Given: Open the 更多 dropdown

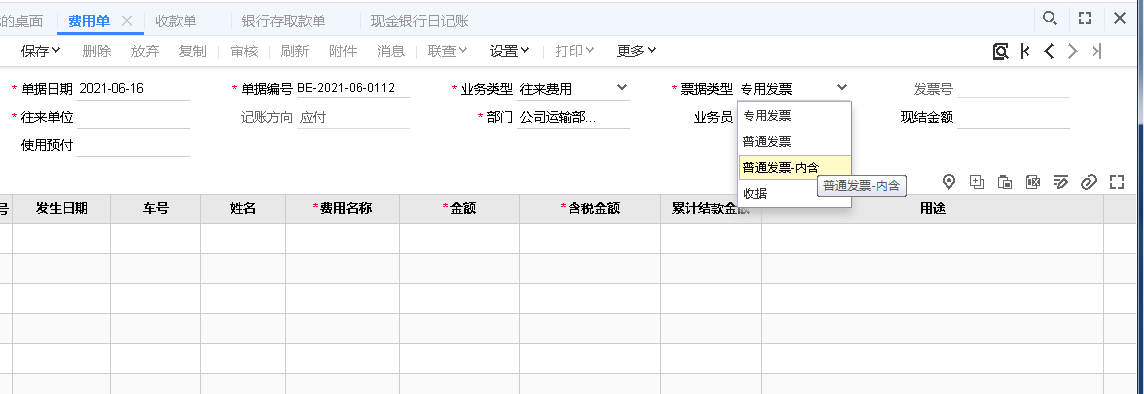Looking at the screenshot, I should click(636, 51).
